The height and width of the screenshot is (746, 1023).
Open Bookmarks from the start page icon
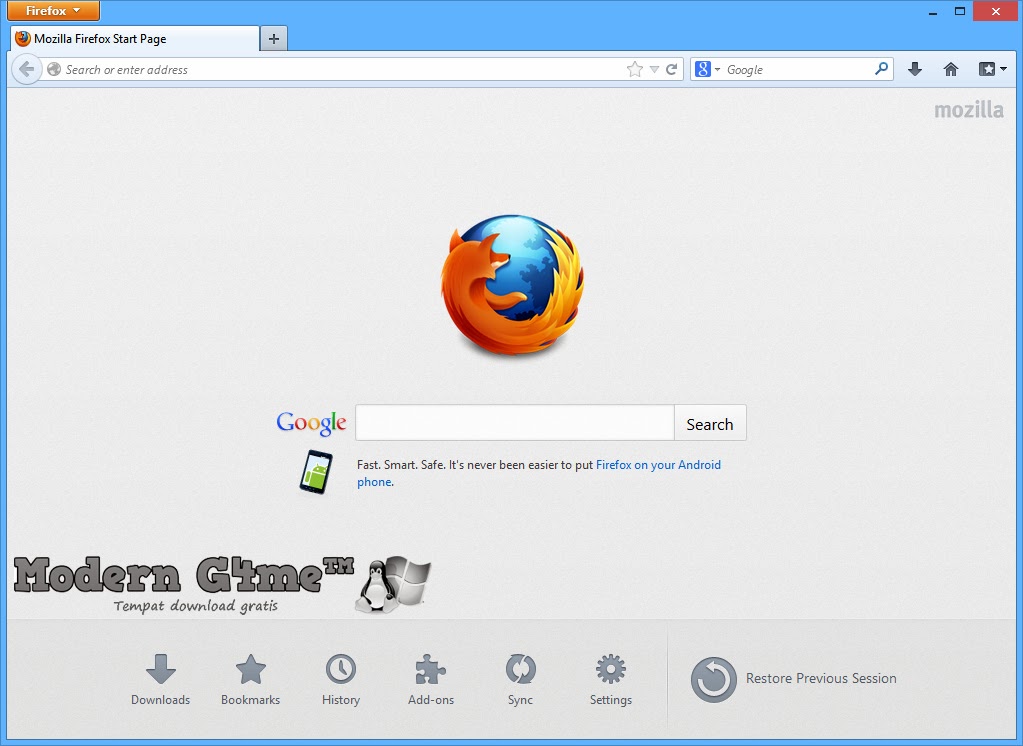(x=250, y=670)
